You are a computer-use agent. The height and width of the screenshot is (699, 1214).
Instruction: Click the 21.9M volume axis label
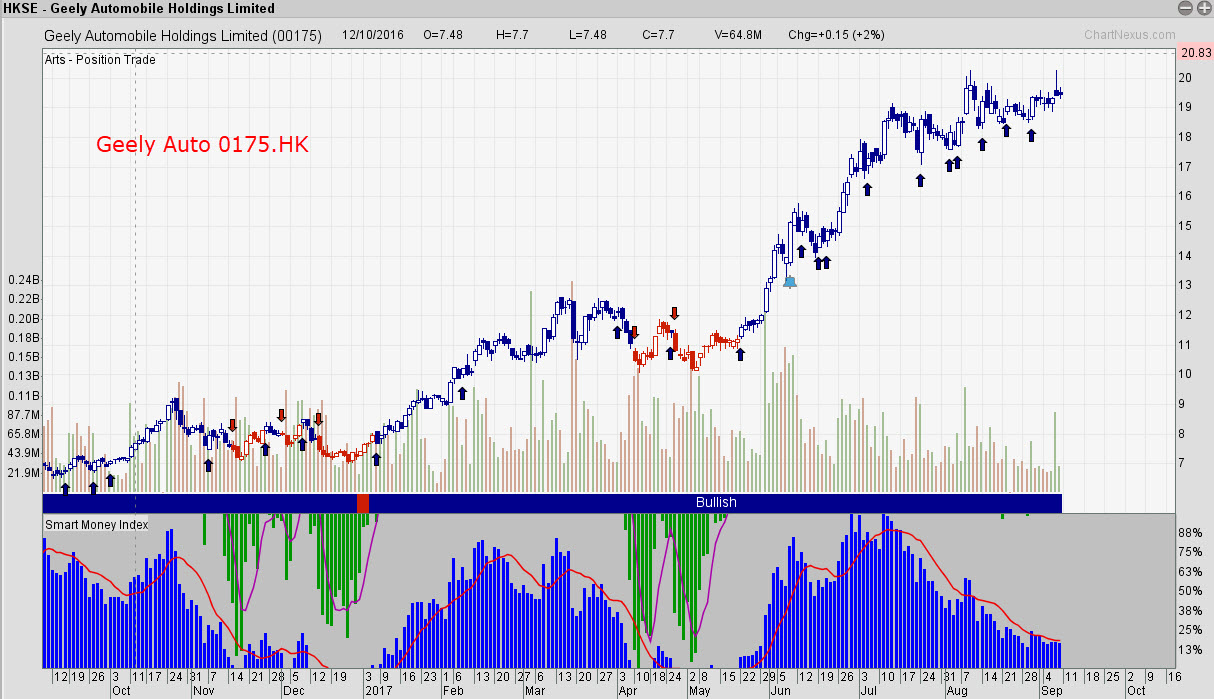pos(23,472)
